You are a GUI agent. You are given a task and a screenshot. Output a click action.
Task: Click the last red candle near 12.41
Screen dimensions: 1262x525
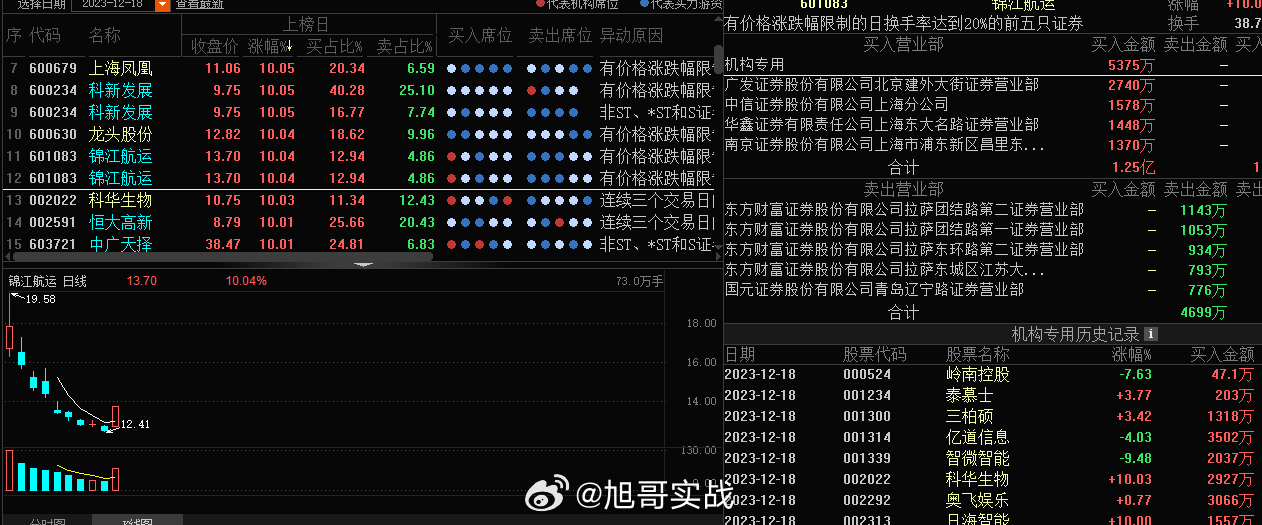pyautogui.click(x=116, y=417)
